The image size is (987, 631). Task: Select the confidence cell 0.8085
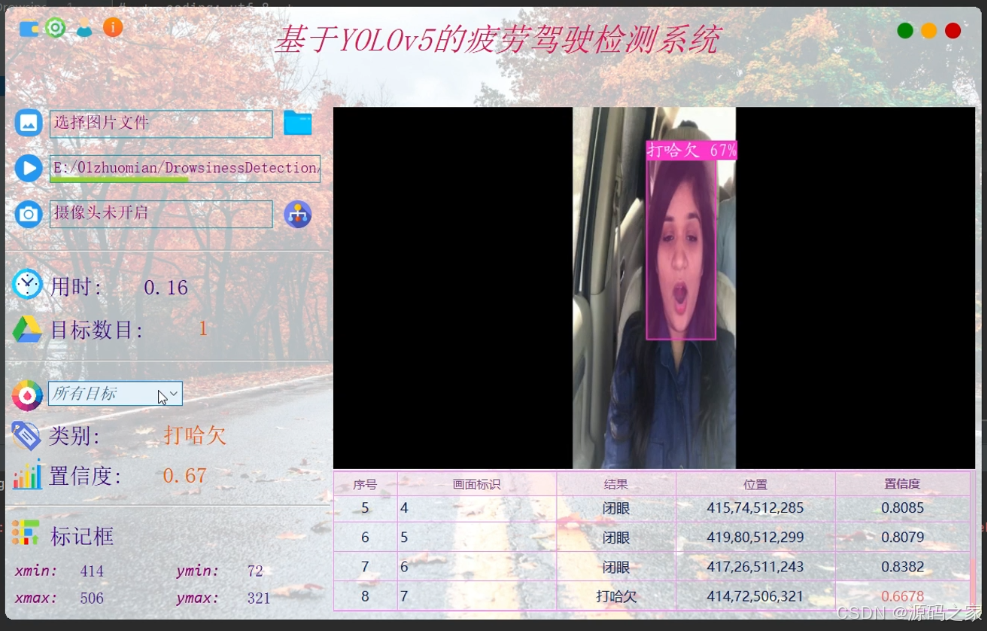tap(902, 508)
